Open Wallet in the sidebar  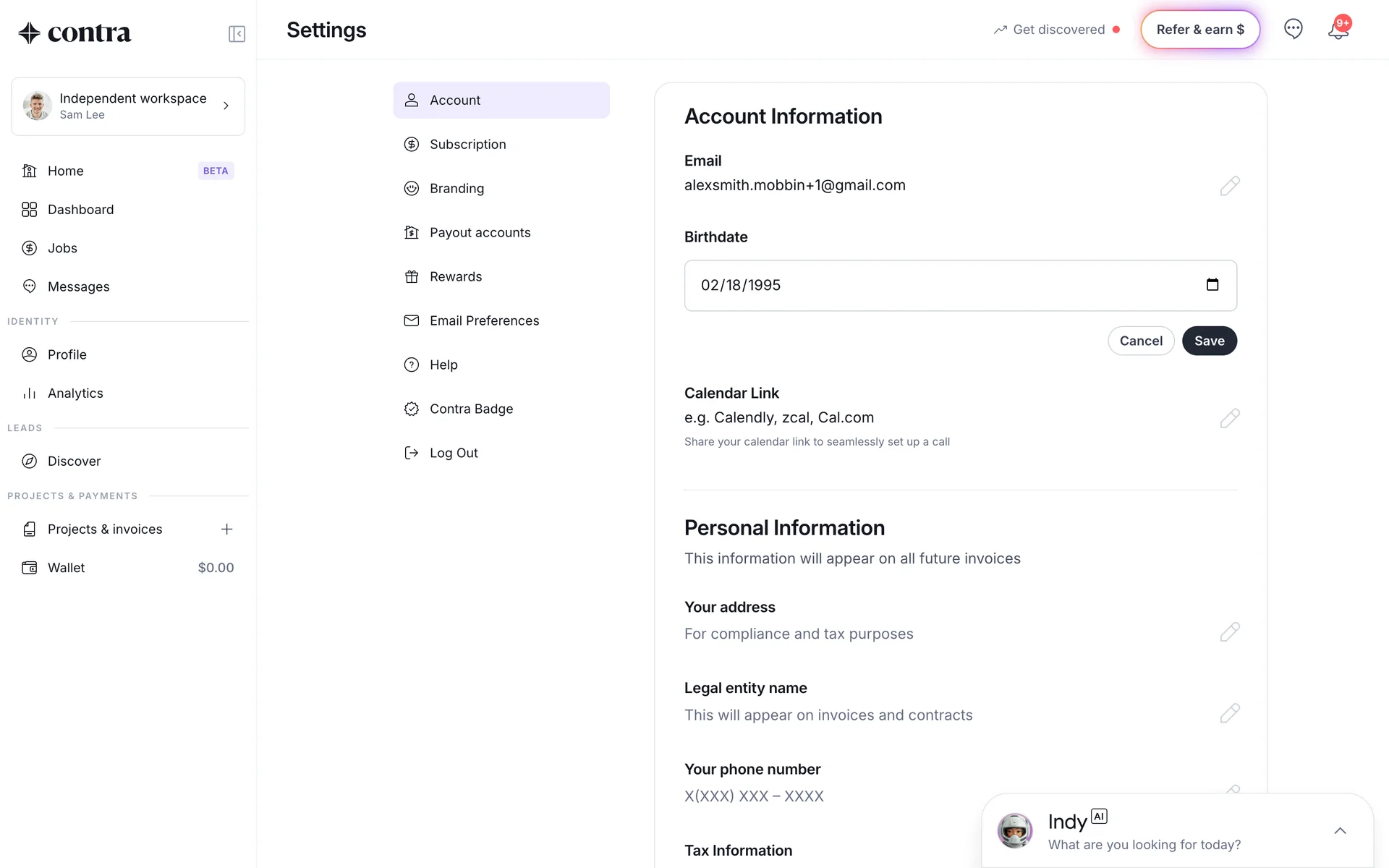67,569
